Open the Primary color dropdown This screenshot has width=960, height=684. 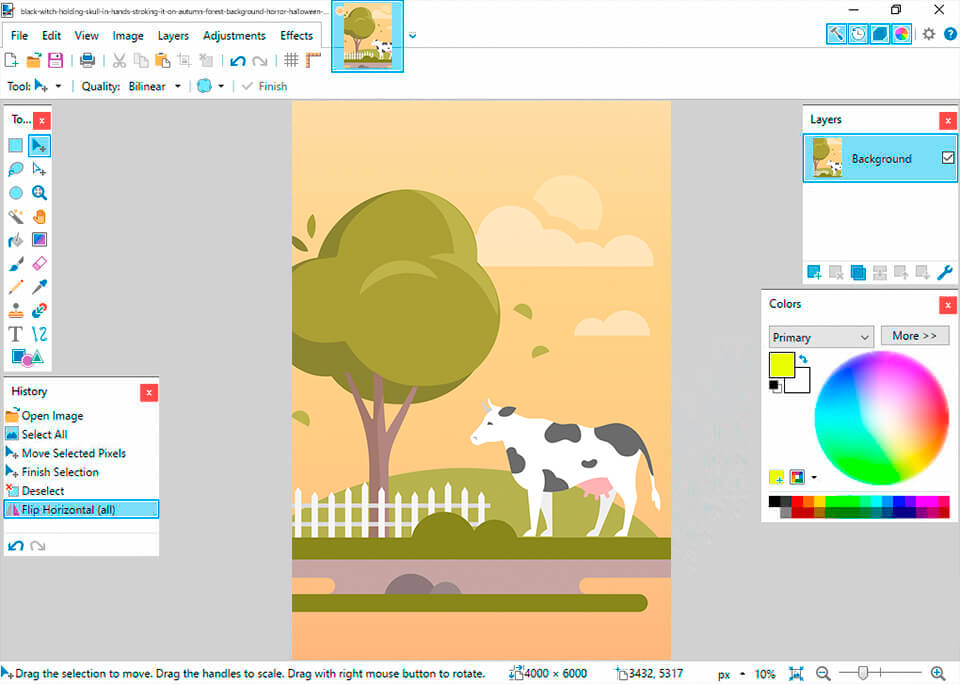tap(820, 337)
